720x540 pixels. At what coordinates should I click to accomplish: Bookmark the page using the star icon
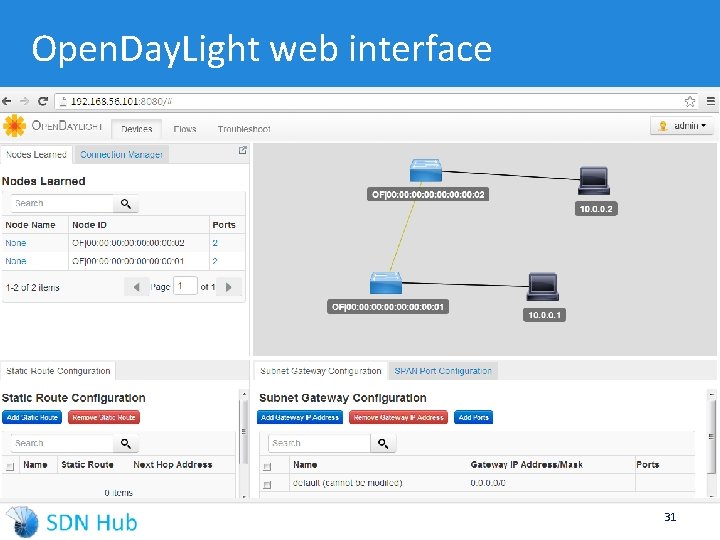[x=690, y=101]
